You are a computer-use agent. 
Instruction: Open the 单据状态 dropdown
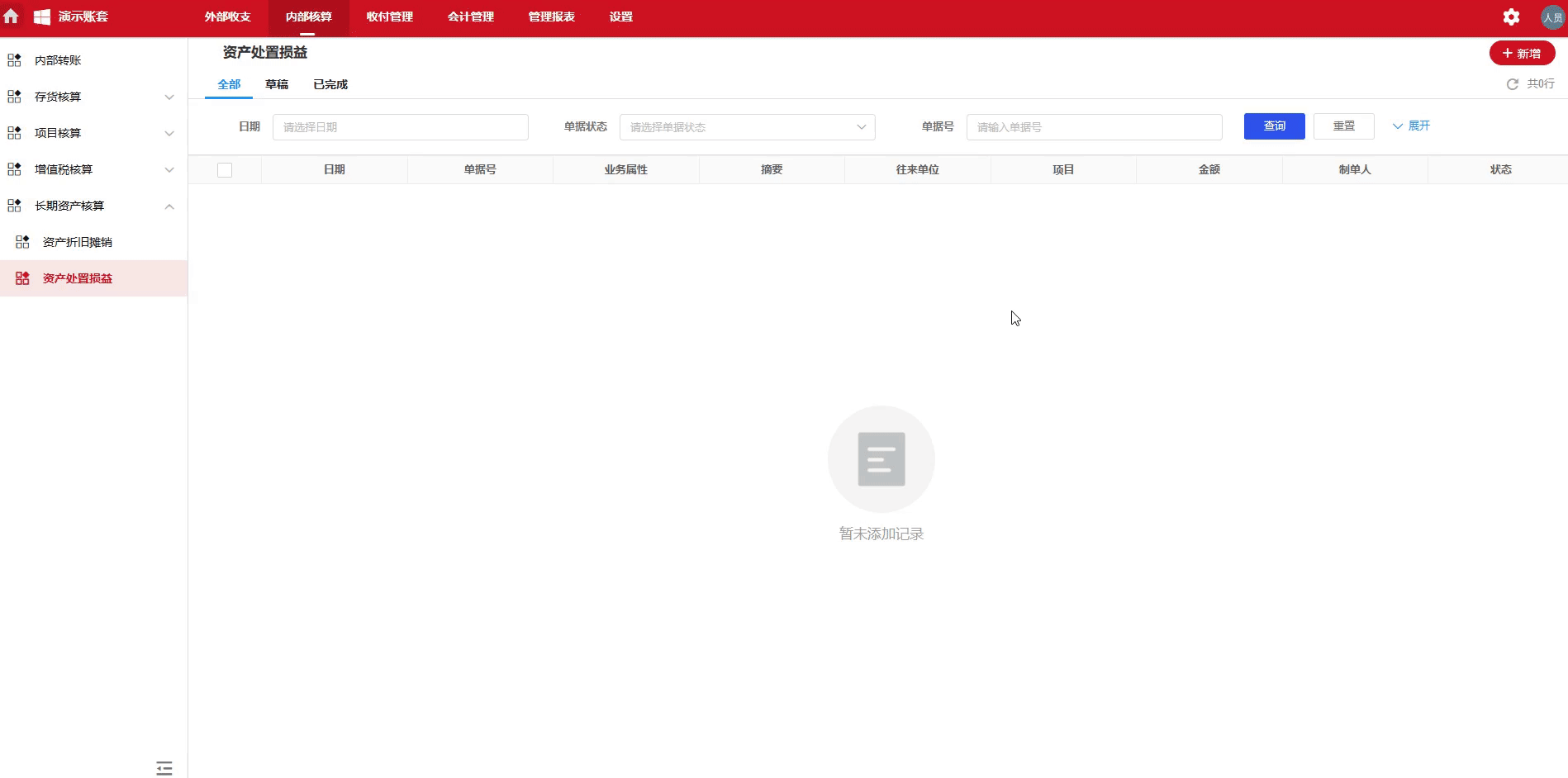(x=746, y=126)
